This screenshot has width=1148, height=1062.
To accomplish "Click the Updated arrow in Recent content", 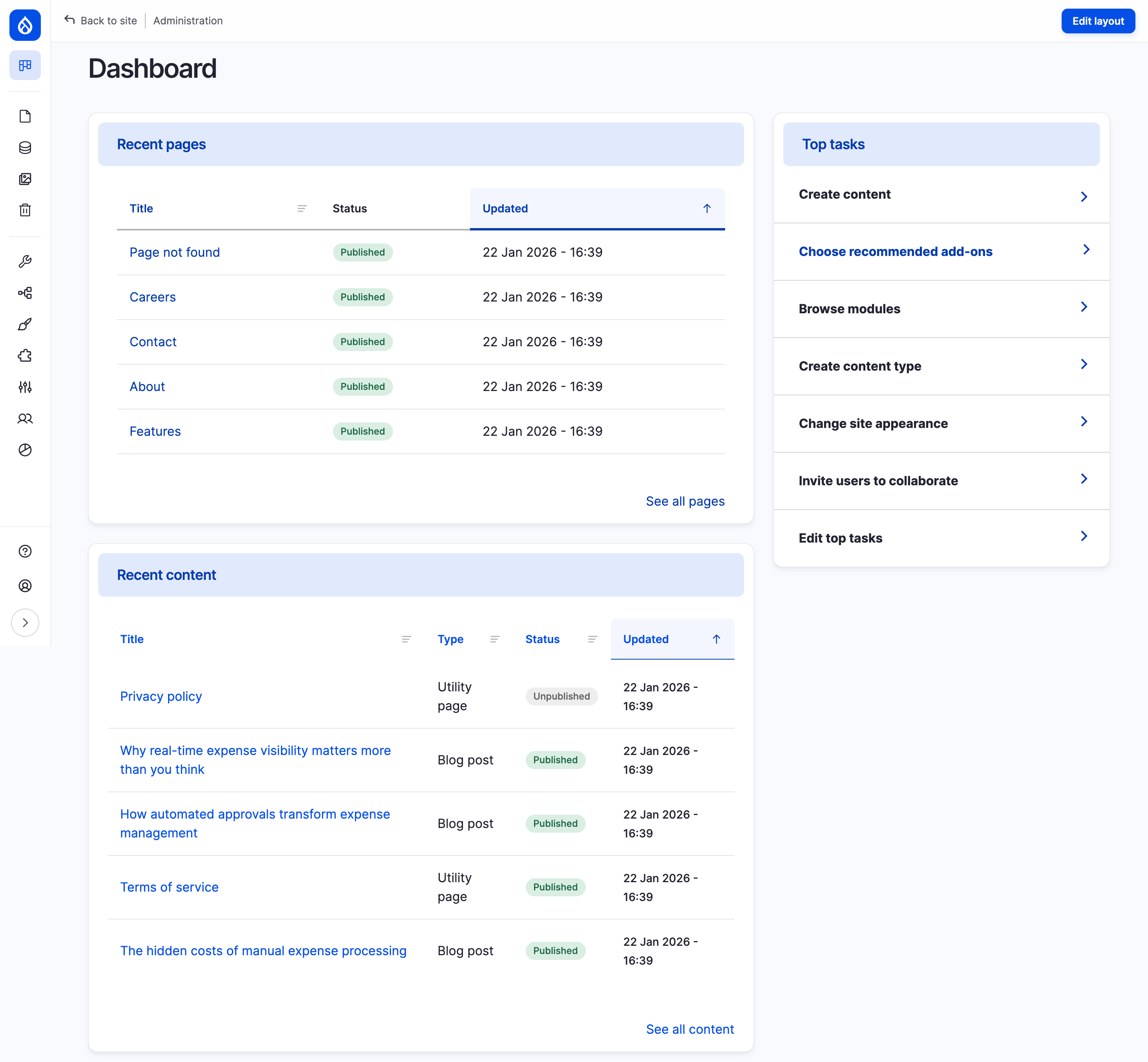I will pos(717,639).
